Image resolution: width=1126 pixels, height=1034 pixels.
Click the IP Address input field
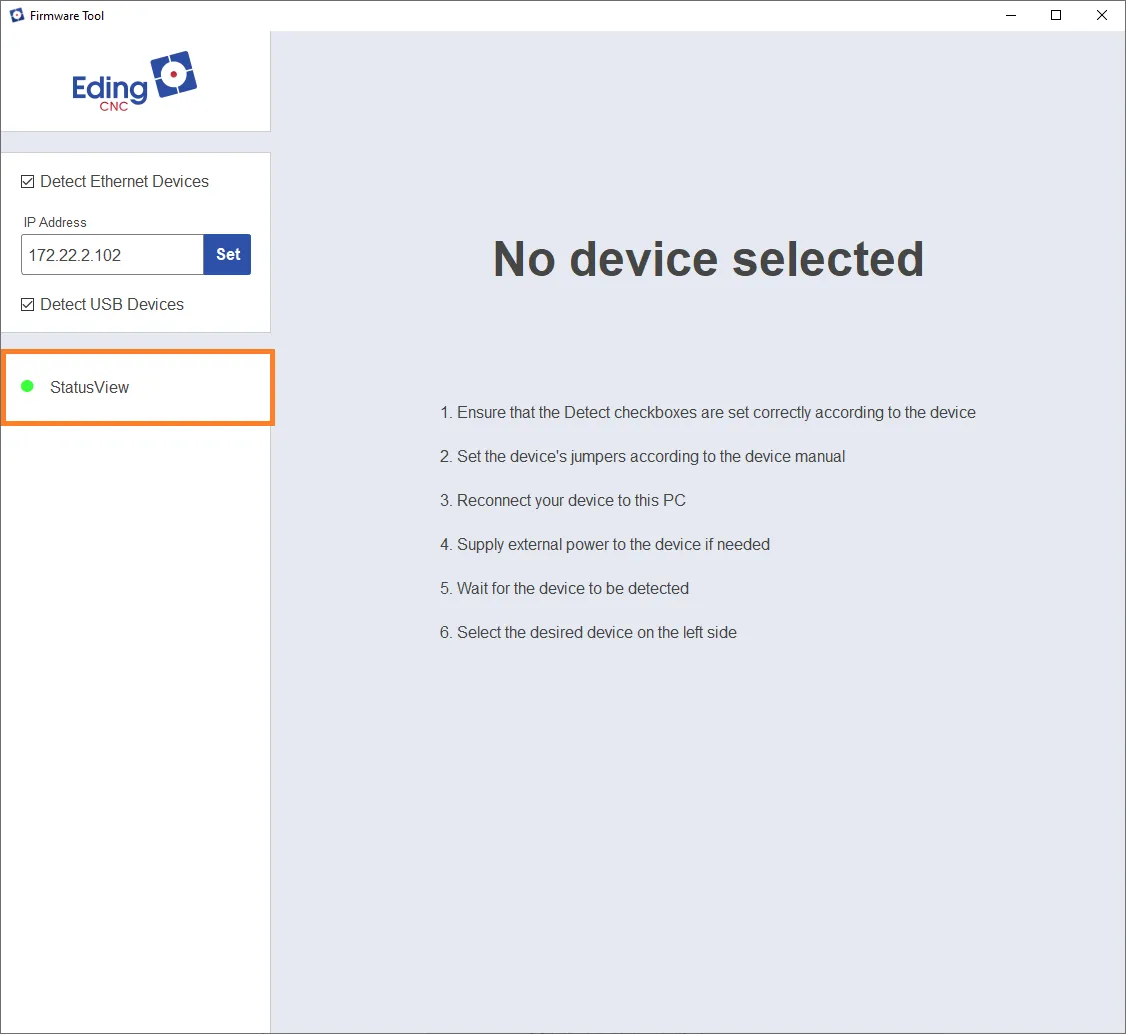point(112,254)
